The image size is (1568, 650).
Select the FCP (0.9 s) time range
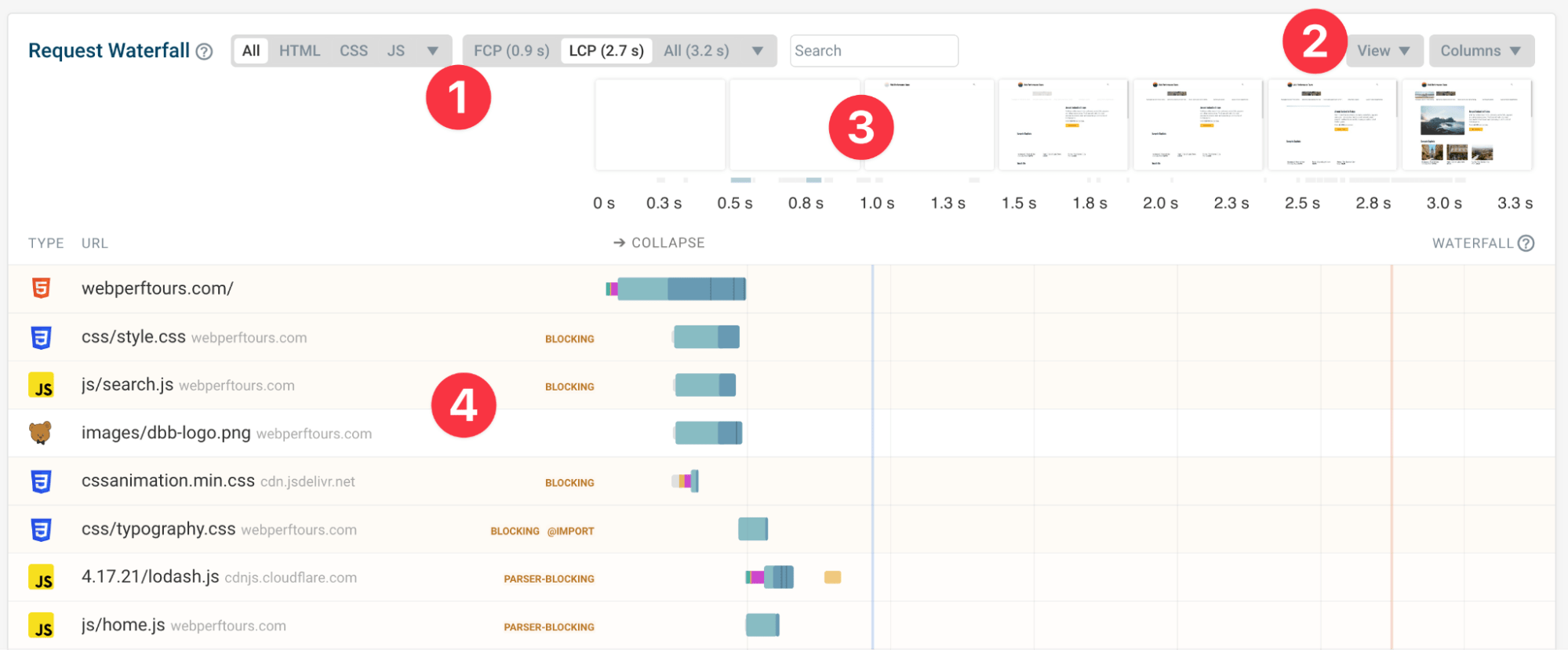click(511, 51)
